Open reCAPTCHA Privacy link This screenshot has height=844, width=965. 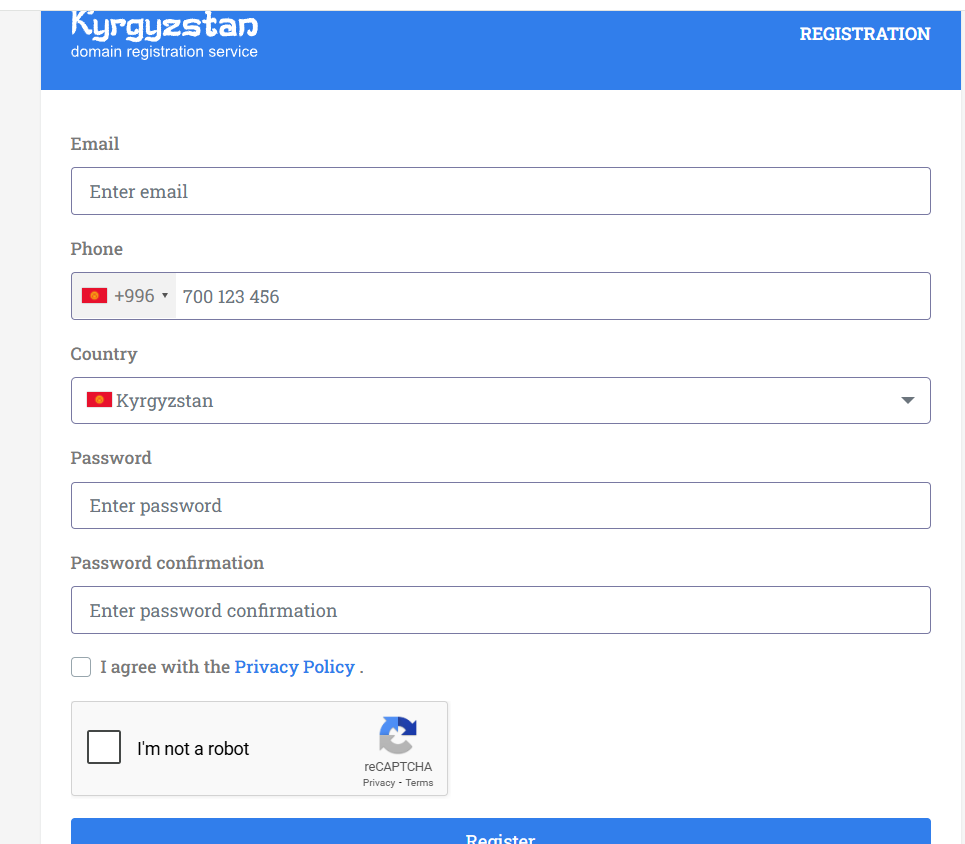[378, 783]
